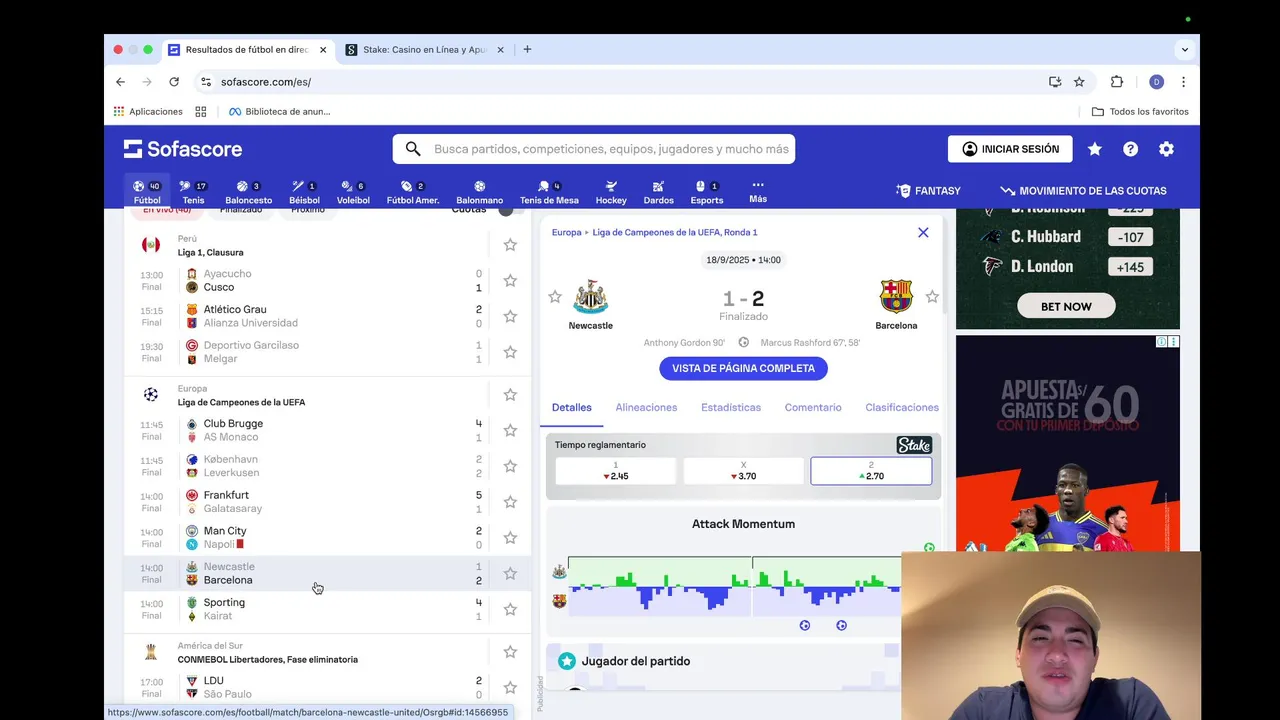Open the Fútbol Amer. sport category
This screenshot has width=1280, height=720.
pos(413,192)
